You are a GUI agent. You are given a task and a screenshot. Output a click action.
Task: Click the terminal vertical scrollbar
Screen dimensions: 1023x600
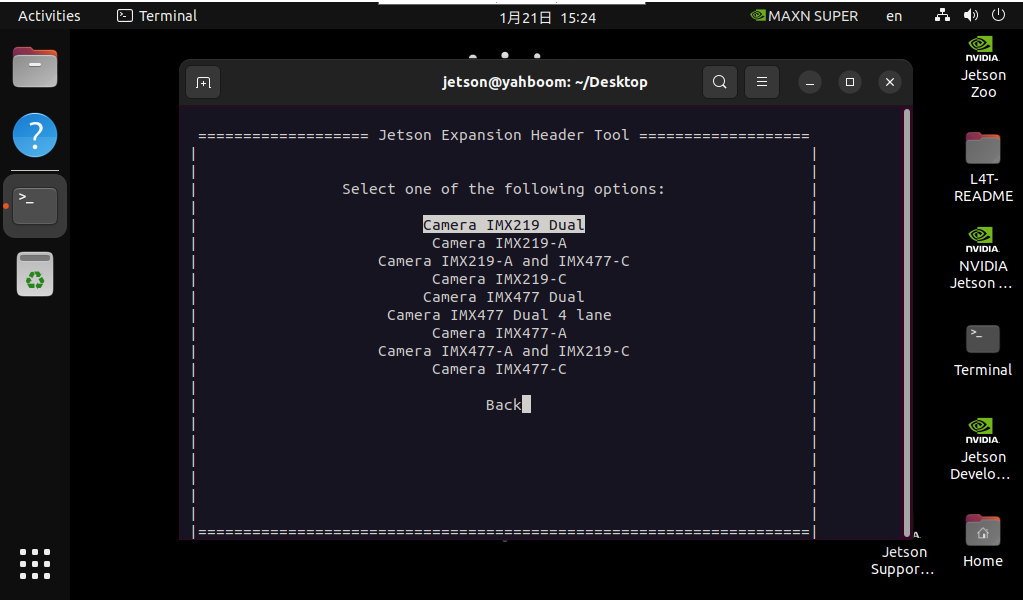click(x=906, y=323)
